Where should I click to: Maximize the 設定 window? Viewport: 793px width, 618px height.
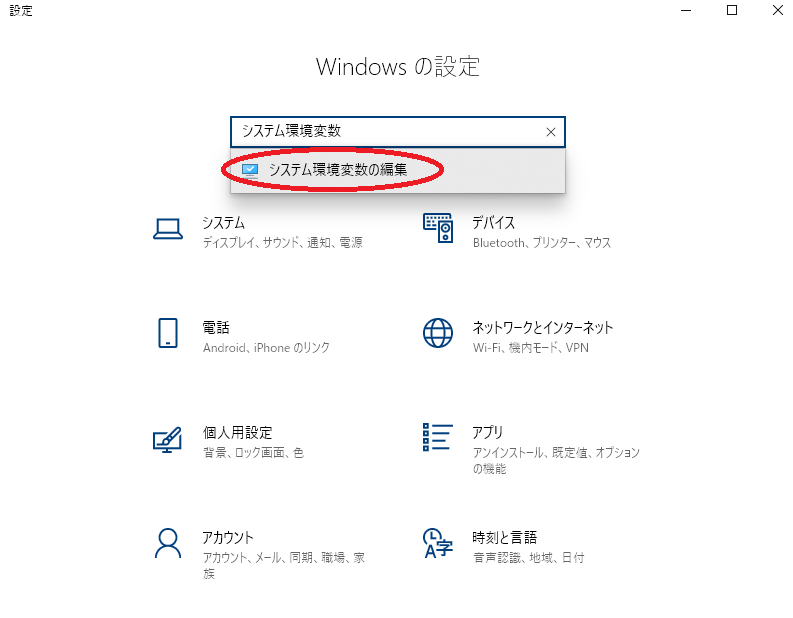pyautogui.click(x=732, y=10)
